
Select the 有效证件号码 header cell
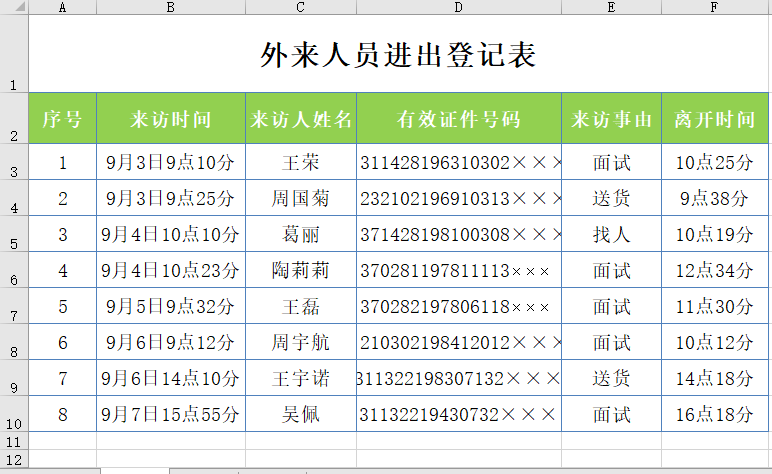coord(458,120)
